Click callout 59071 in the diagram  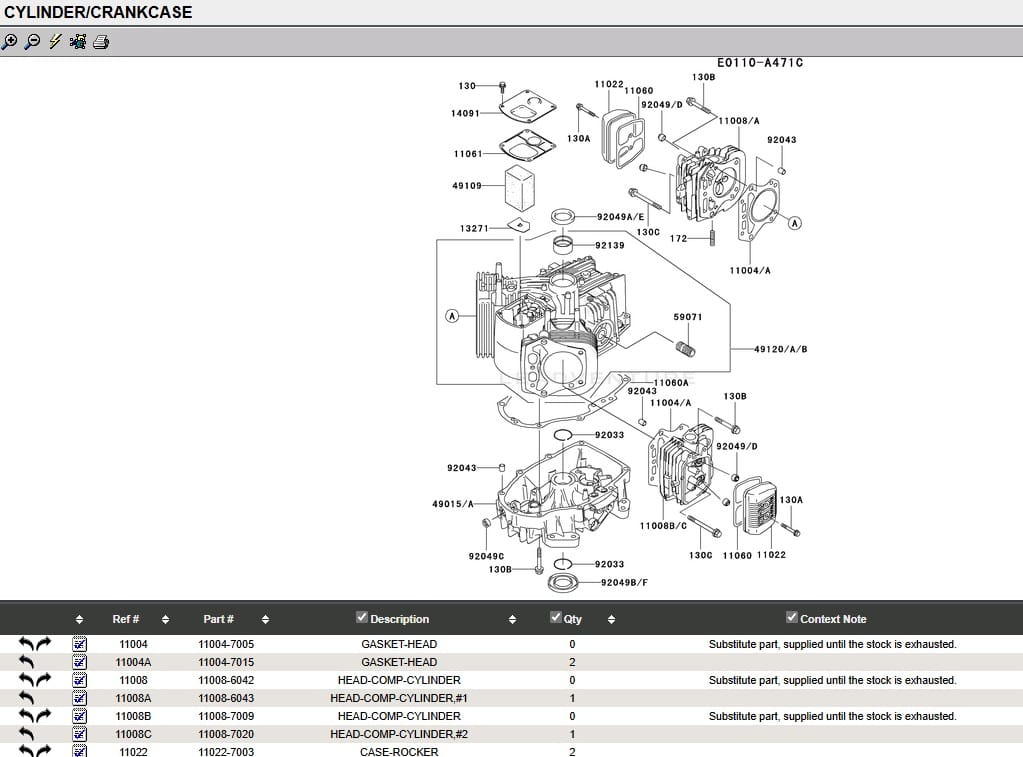point(687,317)
